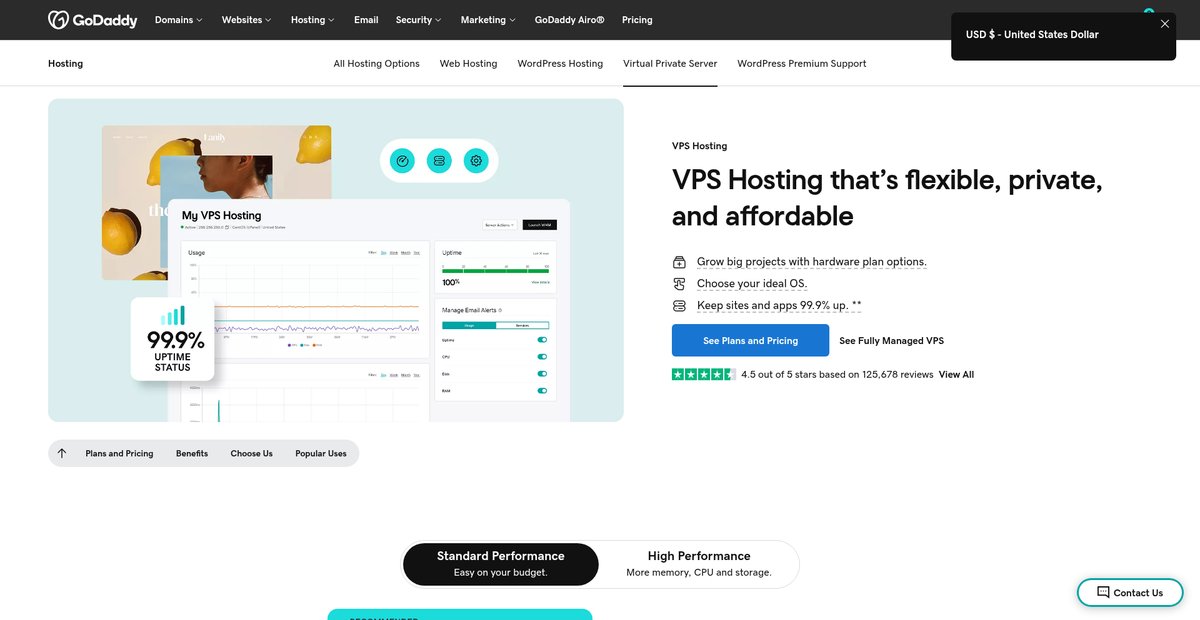Click the My VPS Hosting hero image
Viewport: 1200px width, 620px height.
click(336, 260)
